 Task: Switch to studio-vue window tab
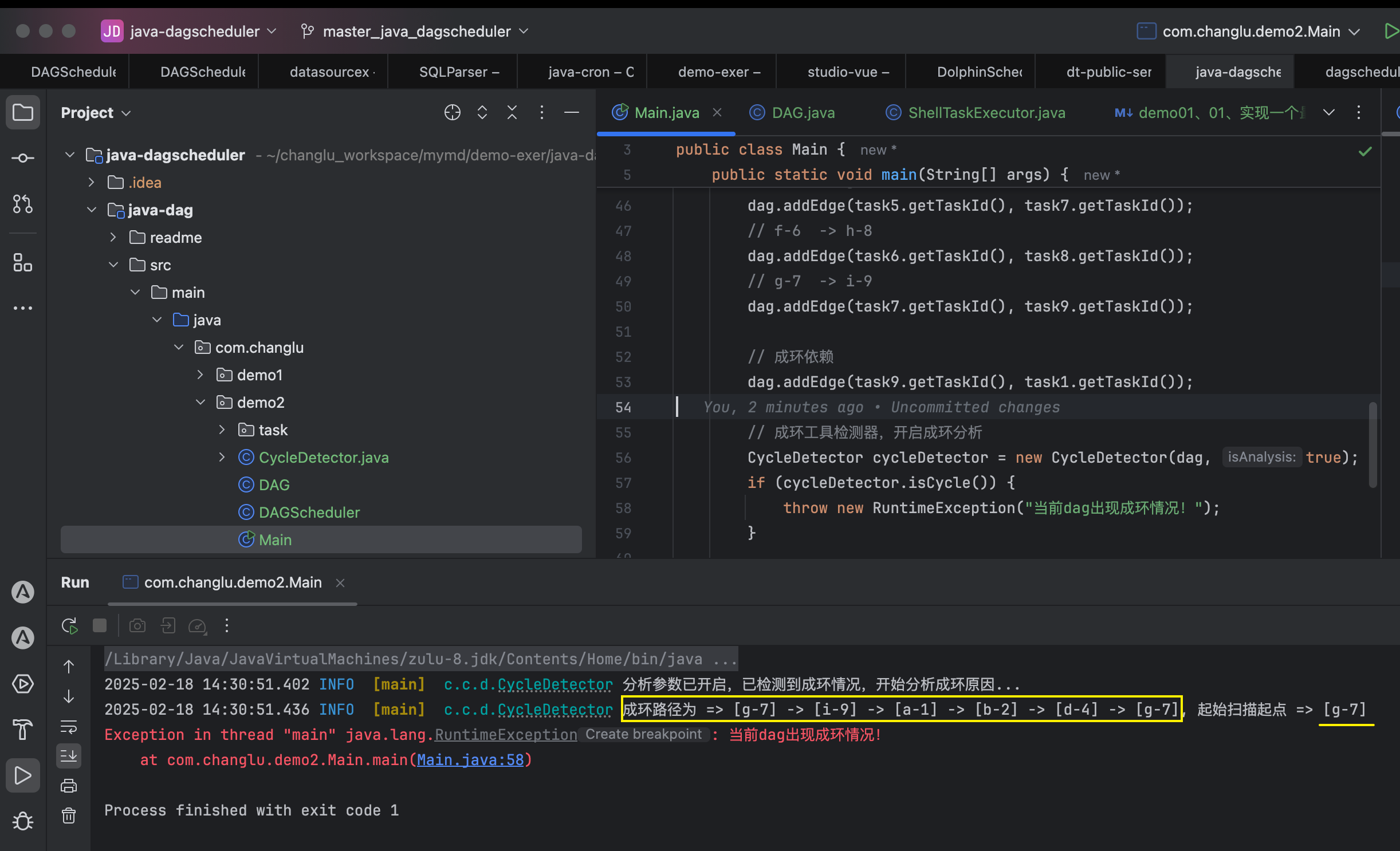click(841, 72)
